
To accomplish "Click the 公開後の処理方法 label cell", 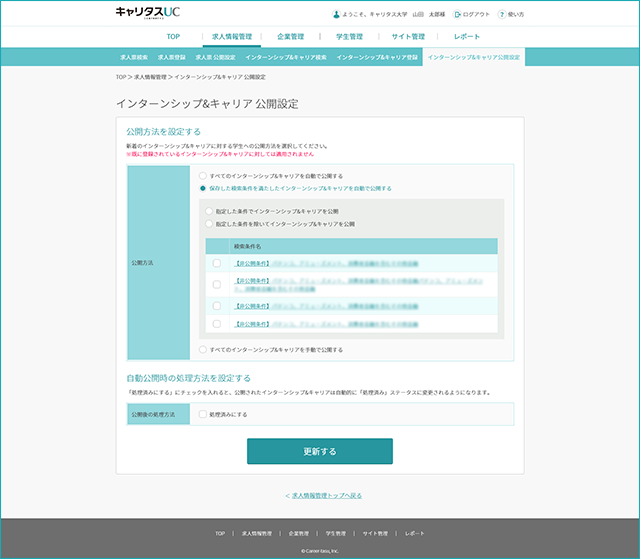I will 158,414.
